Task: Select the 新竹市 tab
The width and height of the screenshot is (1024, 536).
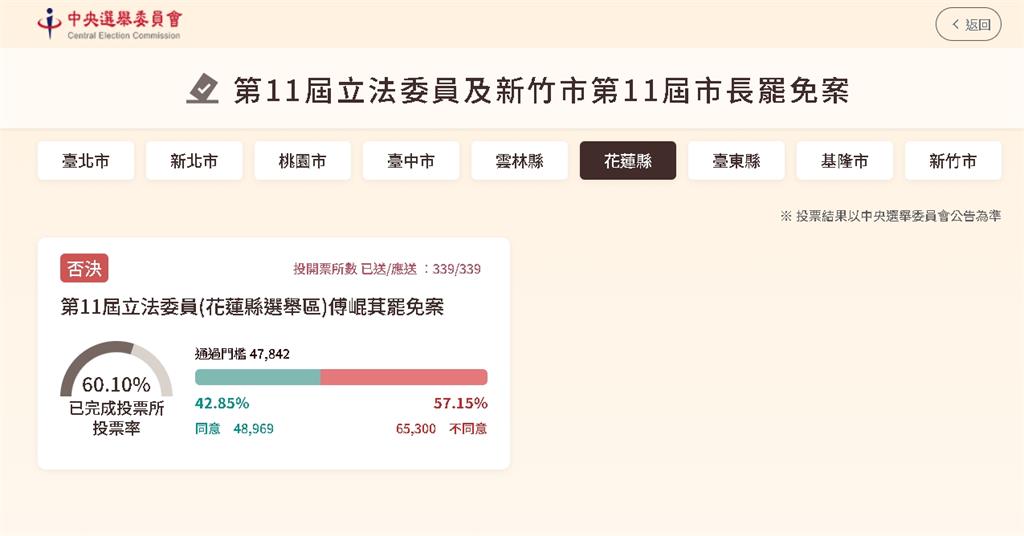Action: [953, 161]
